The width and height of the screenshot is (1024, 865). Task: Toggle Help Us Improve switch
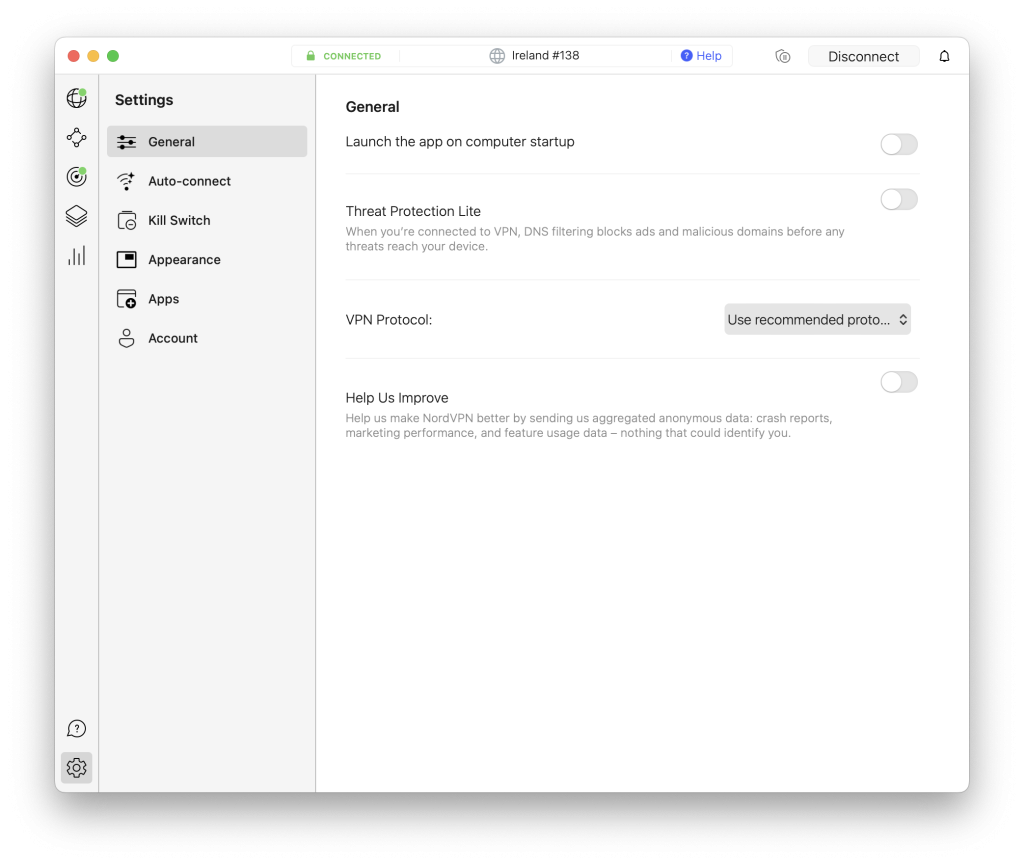[x=899, y=382]
